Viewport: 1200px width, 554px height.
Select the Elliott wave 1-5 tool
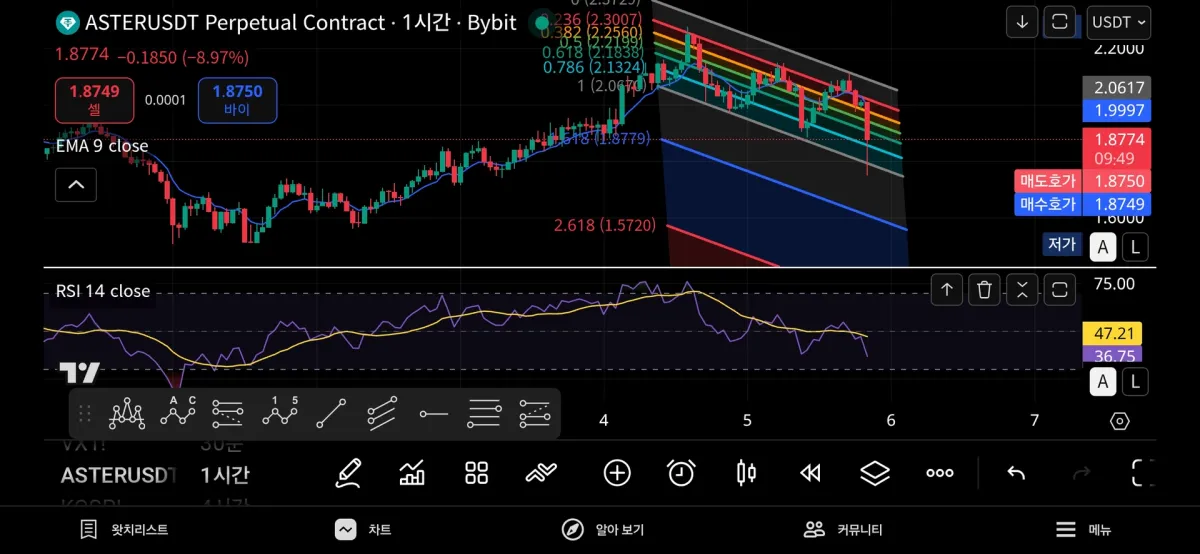(x=280, y=413)
